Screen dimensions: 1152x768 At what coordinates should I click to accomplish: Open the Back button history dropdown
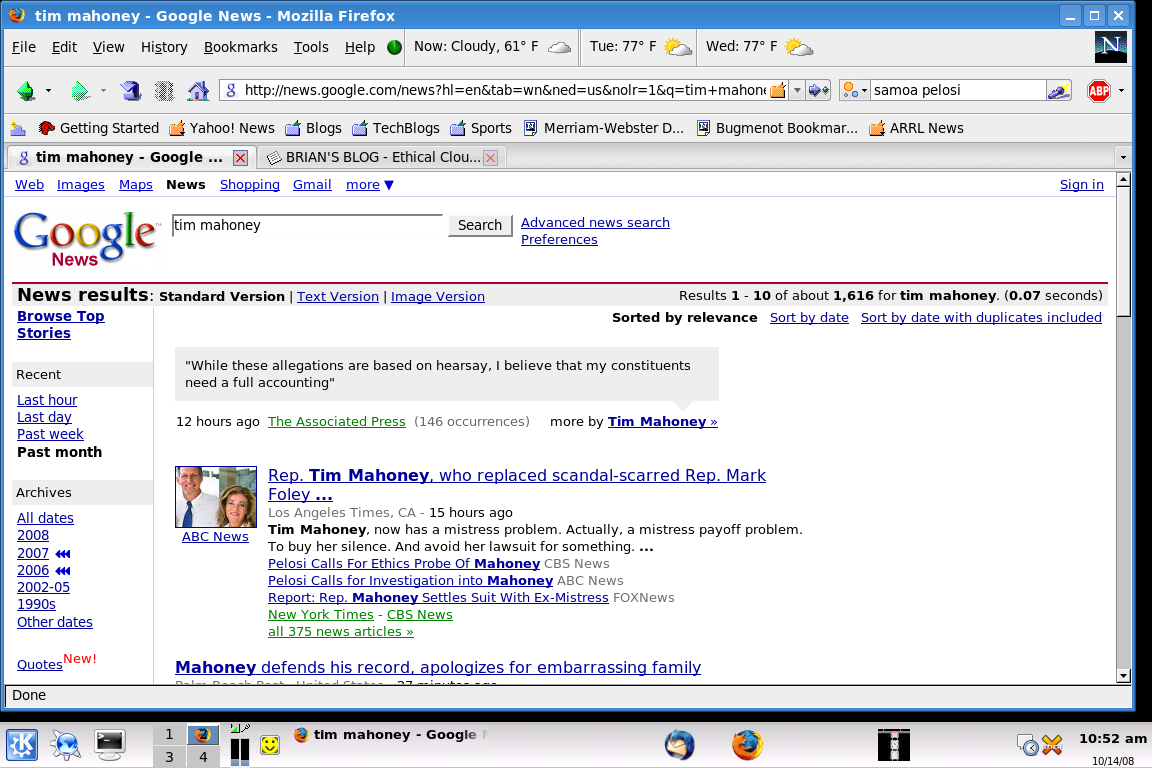[x=48, y=91]
